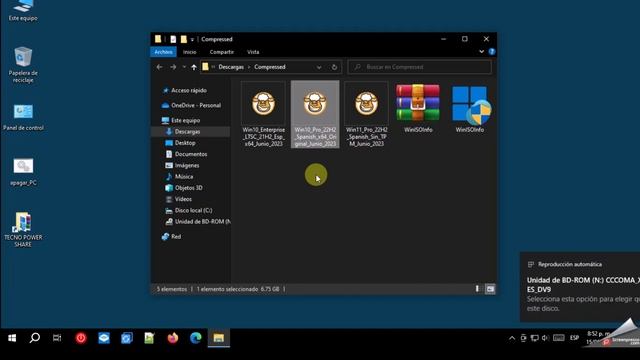This screenshot has height=360, width=640.
Task: Select Imágenes folder in navigation pane
Action: (x=187, y=165)
